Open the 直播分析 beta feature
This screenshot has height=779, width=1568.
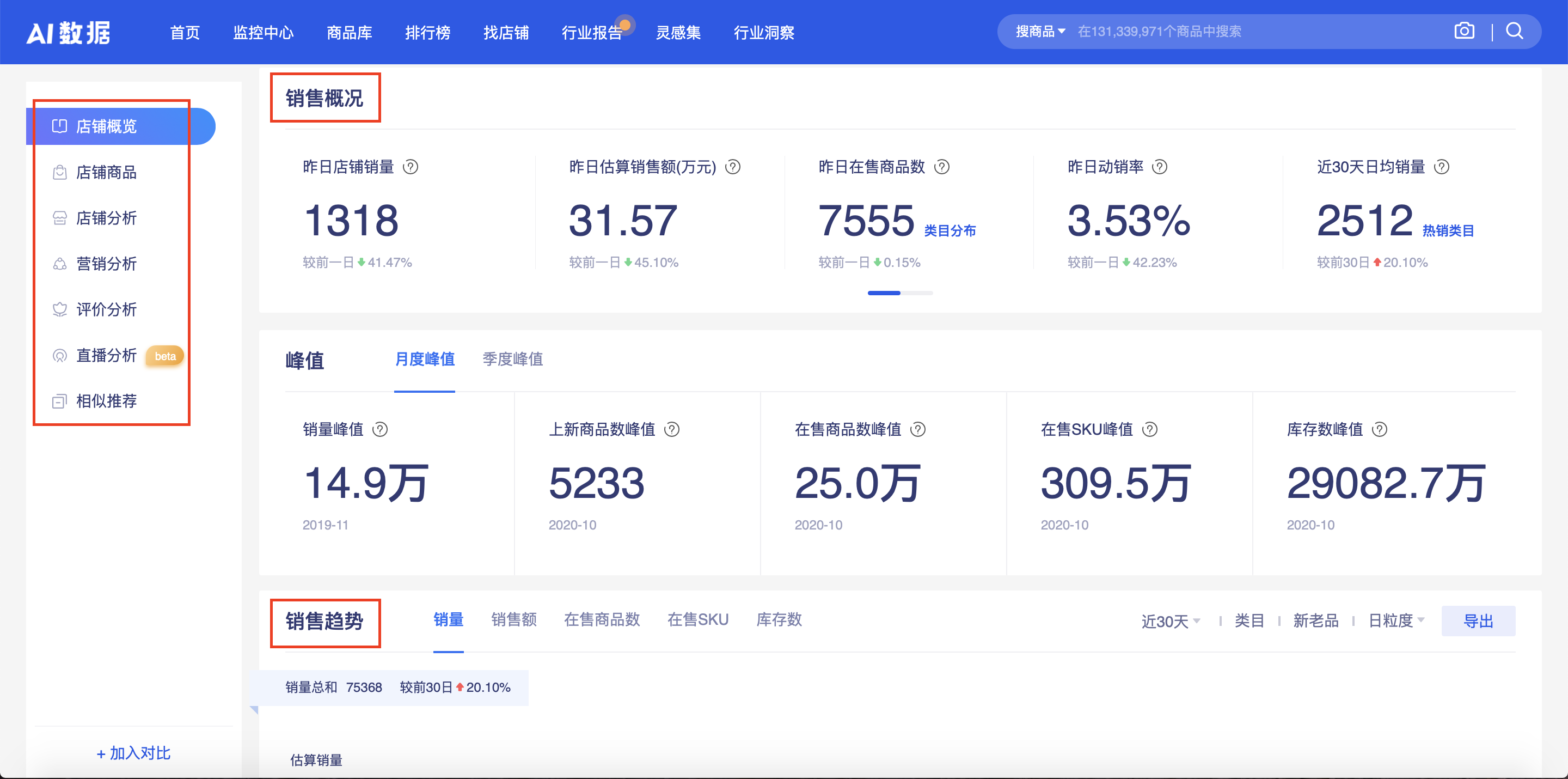tap(107, 355)
